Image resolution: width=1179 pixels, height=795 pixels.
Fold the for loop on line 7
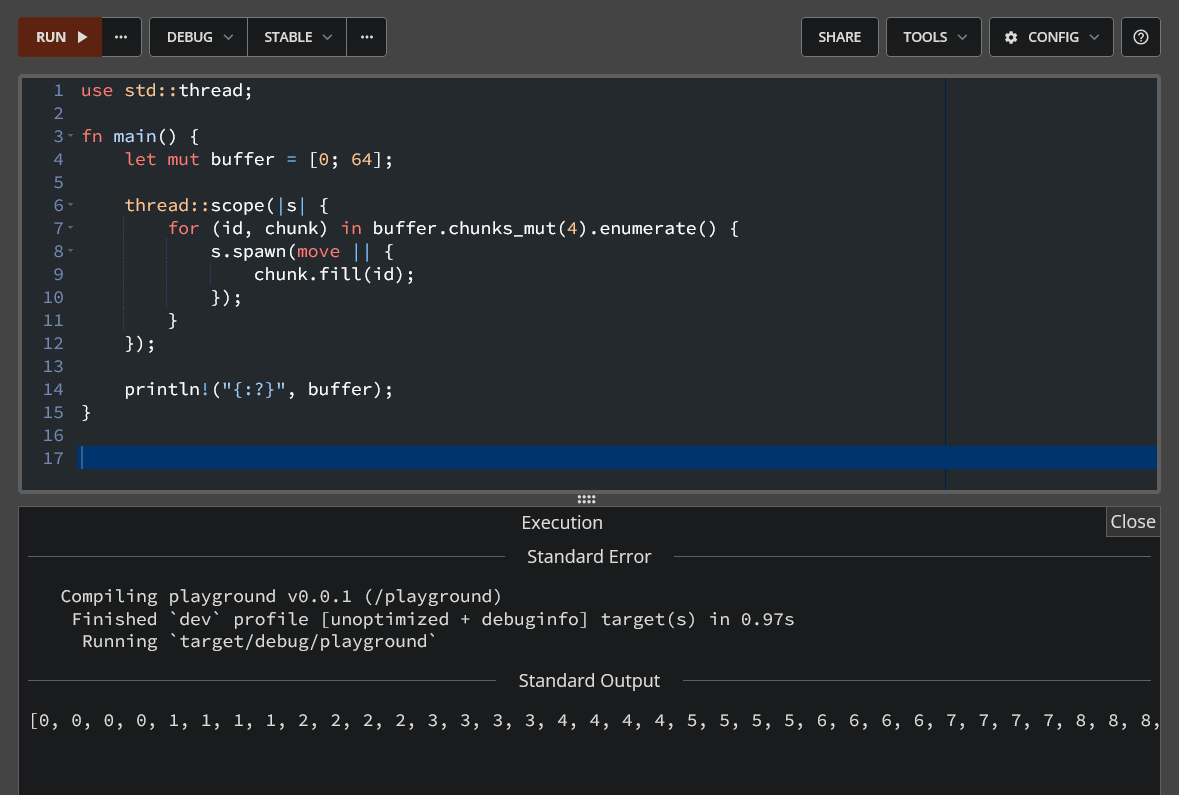tap(71, 228)
